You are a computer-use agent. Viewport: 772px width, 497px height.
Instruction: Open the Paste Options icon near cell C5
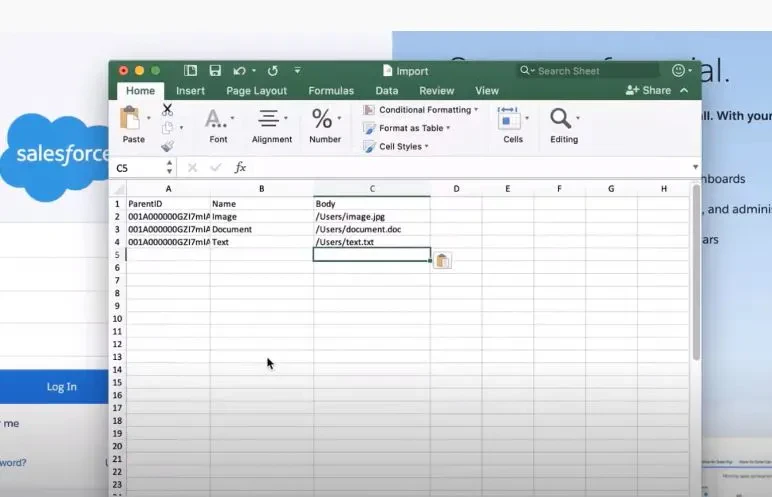(442, 261)
